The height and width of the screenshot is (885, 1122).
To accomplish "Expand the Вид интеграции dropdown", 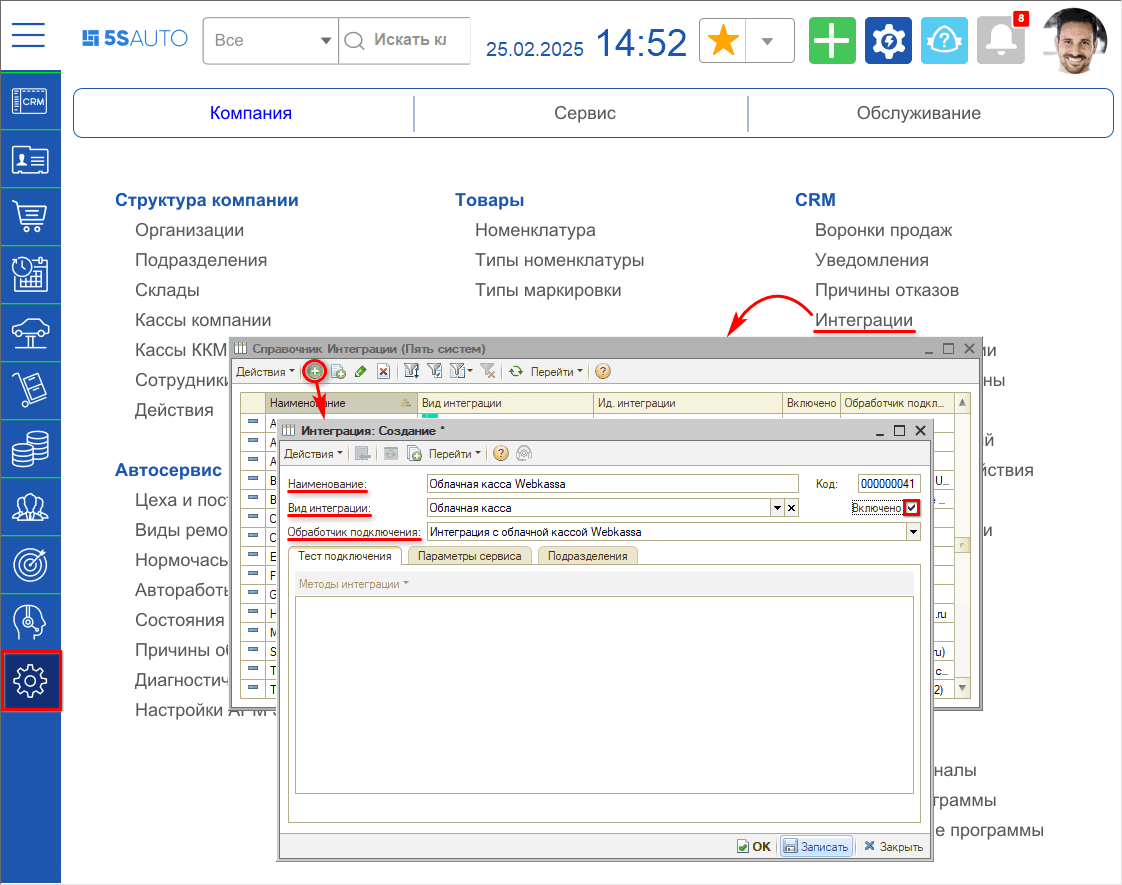I will click(777, 508).
